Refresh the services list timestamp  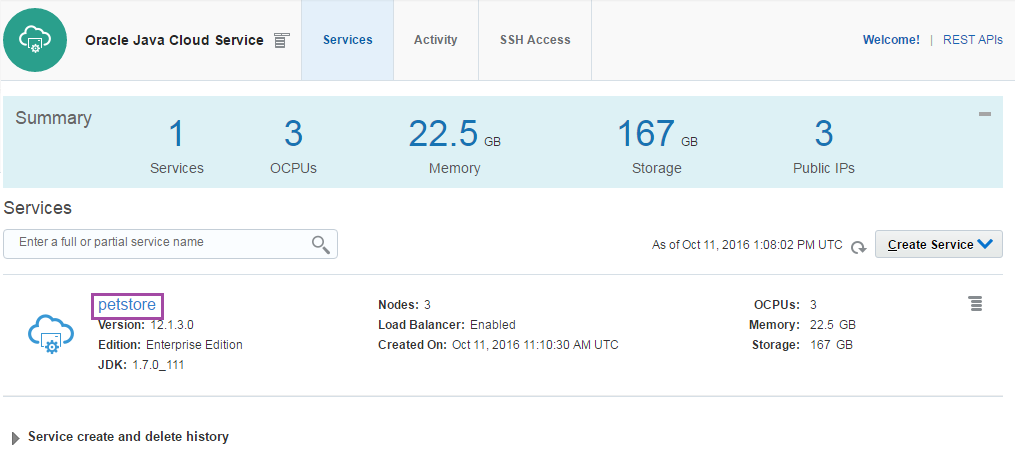pyautogui.click(x=858, y=247)
